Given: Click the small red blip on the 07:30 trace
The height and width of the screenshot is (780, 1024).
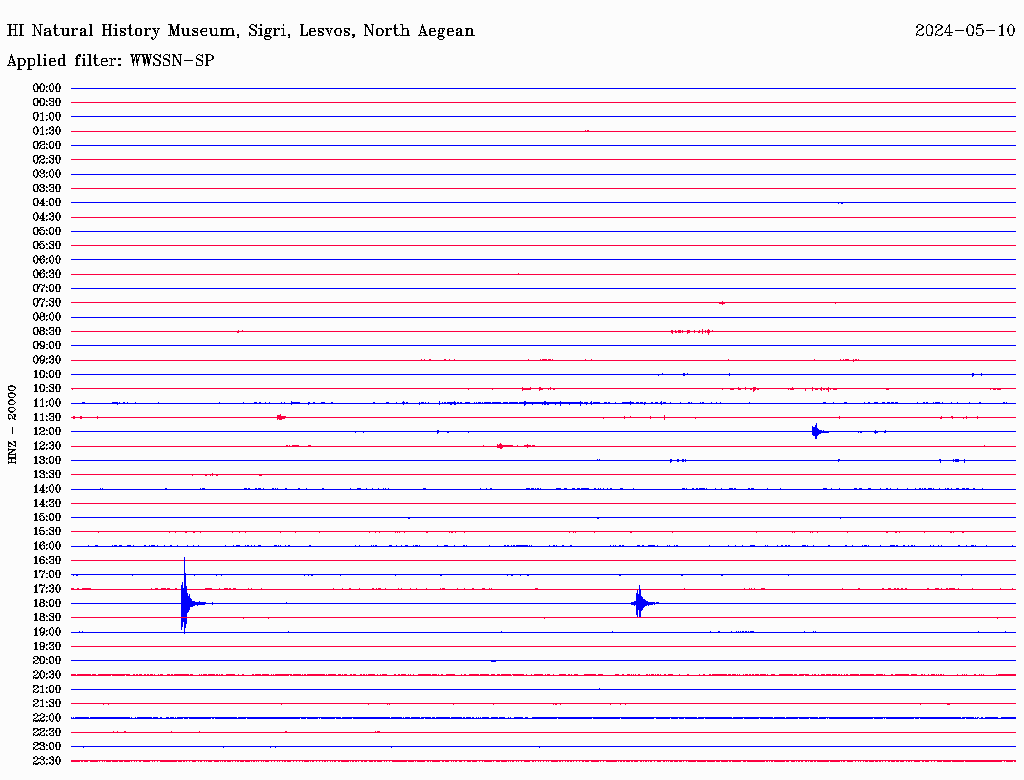Looking at the screenshot, I should (722, 303).
